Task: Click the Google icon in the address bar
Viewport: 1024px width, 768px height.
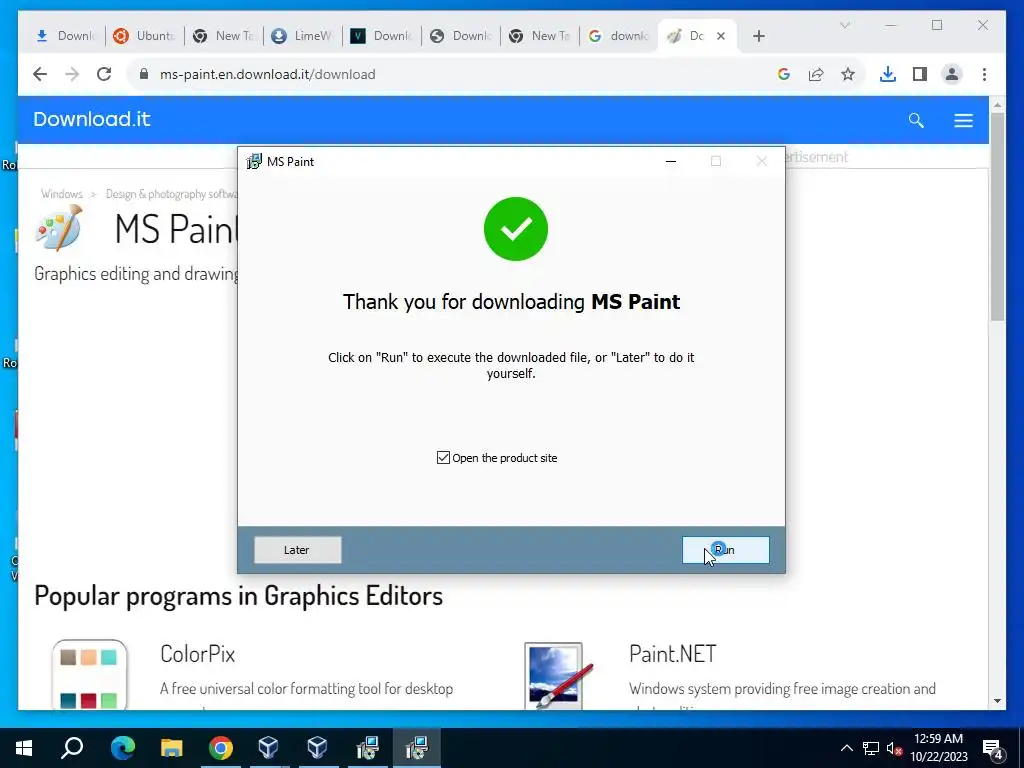Action: 784,74
